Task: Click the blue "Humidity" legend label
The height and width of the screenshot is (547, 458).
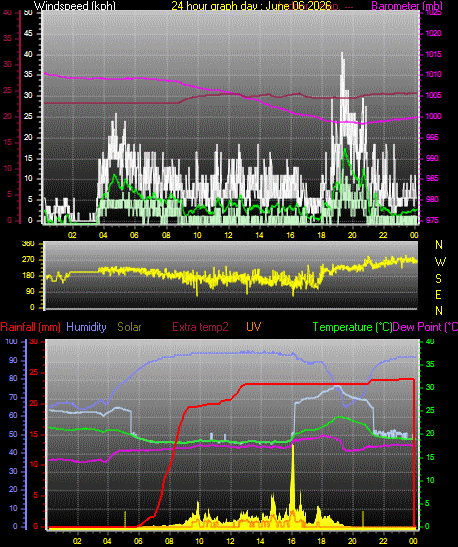Action: click(86, 327)
